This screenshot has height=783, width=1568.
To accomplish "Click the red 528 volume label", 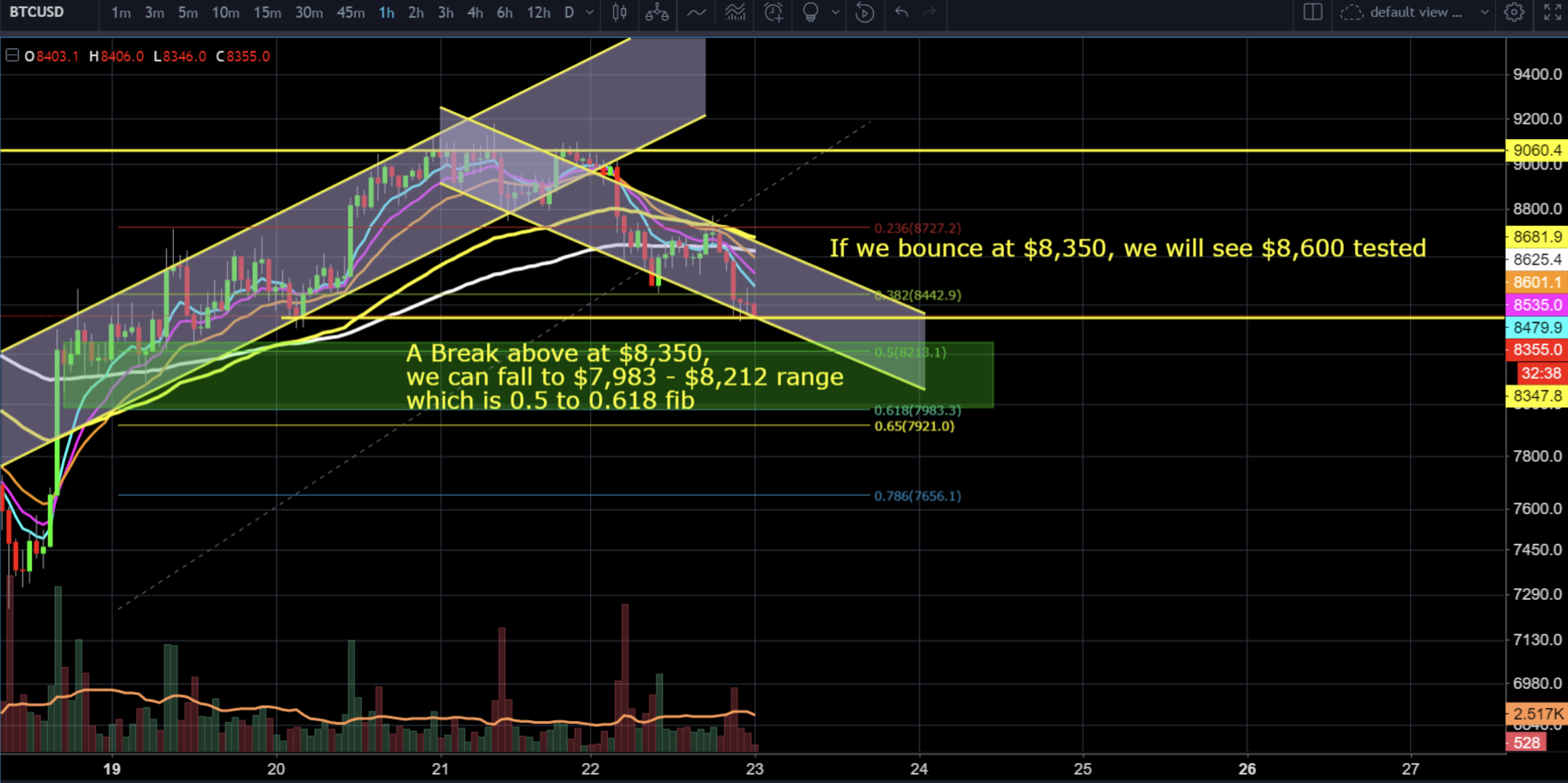I will tap(1527, 743).
